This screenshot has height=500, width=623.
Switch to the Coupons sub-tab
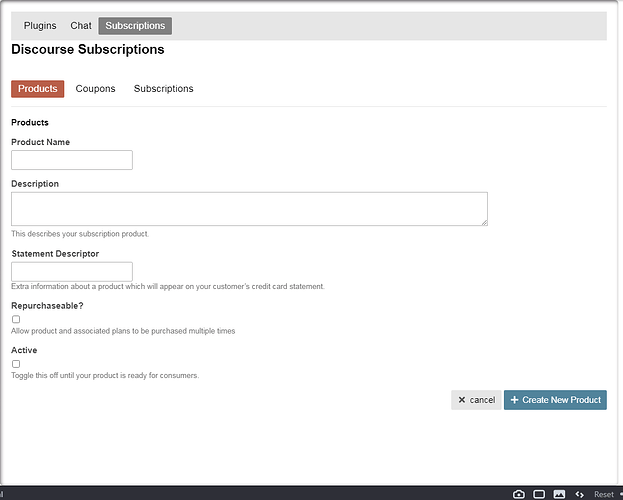click(x=95, y=89)
